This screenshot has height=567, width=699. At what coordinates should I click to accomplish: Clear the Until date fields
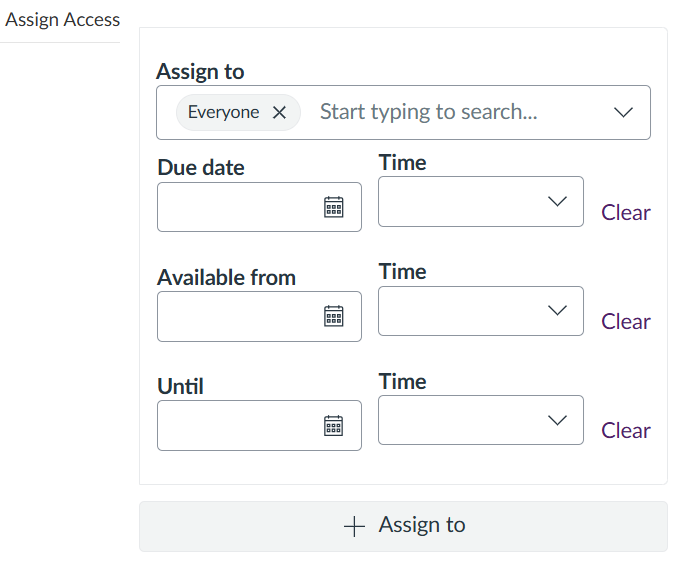pyautogui.click(x=625, y=431)
